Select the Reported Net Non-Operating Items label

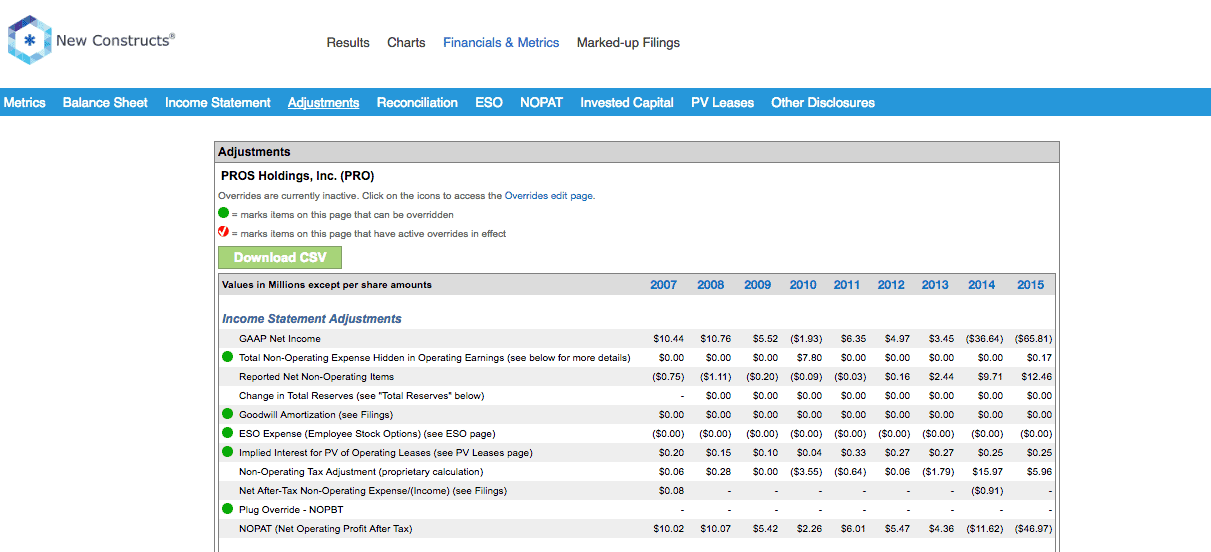pos(316,377)
